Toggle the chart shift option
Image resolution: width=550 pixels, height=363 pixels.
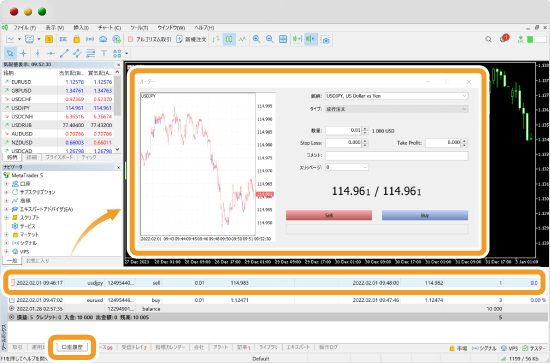(311, 39)
